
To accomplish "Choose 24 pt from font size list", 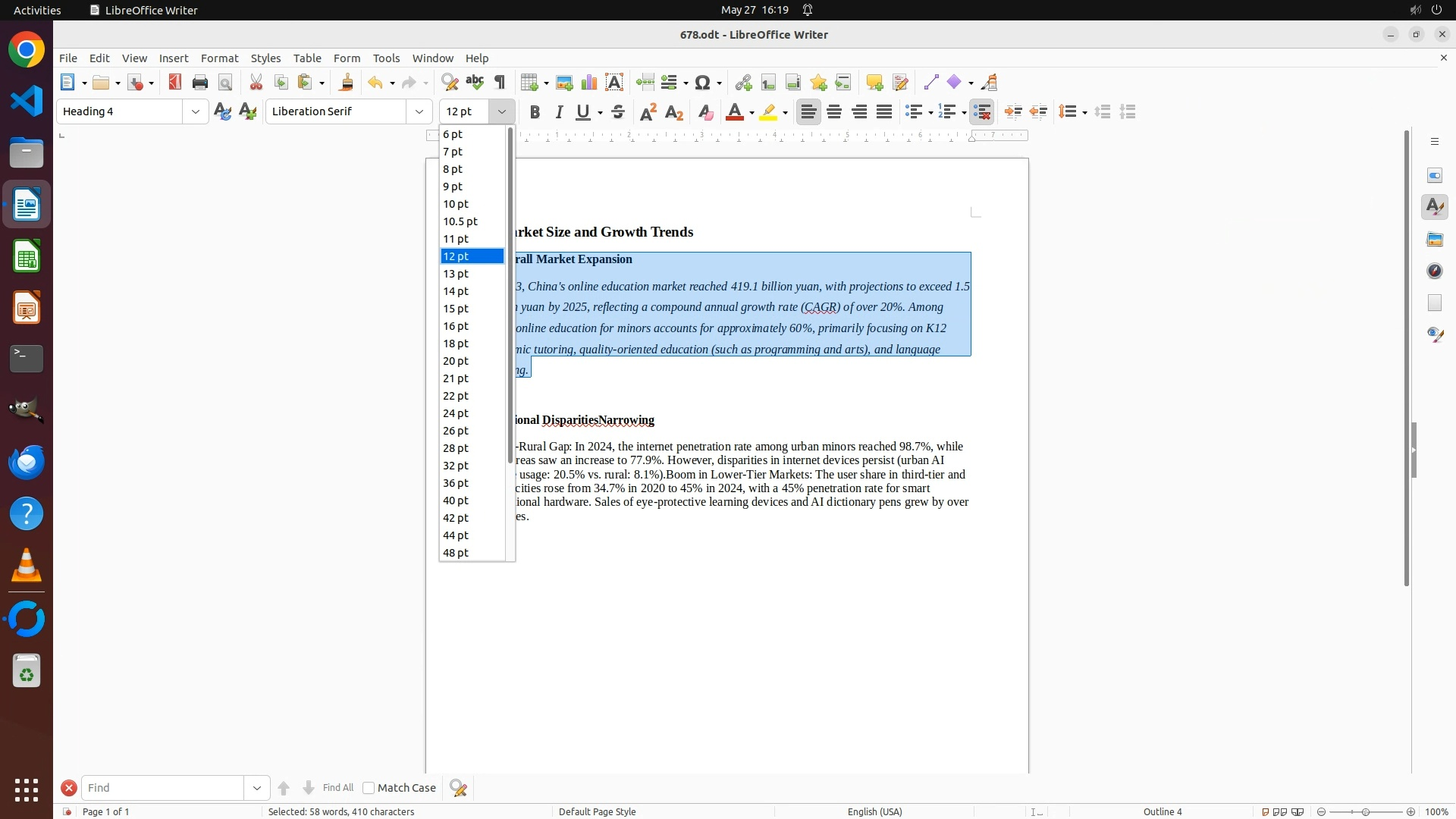I will pos(456,413).
